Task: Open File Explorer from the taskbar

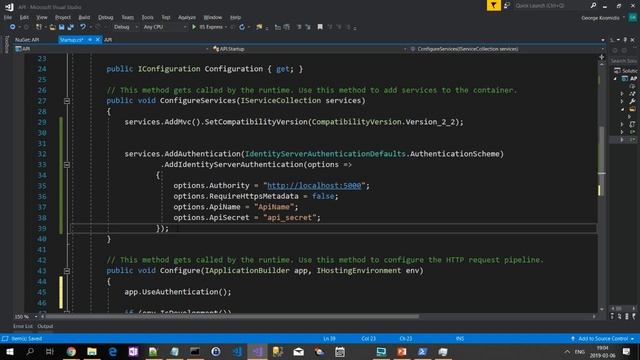Action: pyautogui.click(x=92, y=351)
